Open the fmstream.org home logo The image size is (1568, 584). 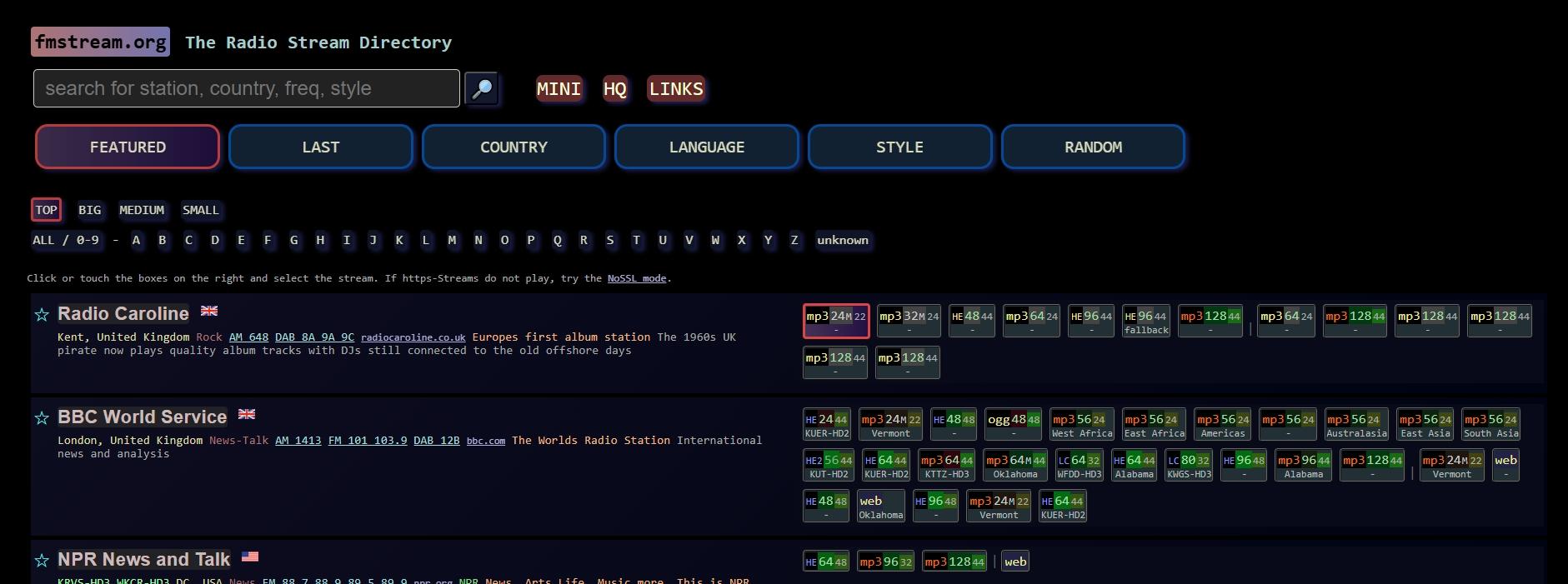coord(100,42)
